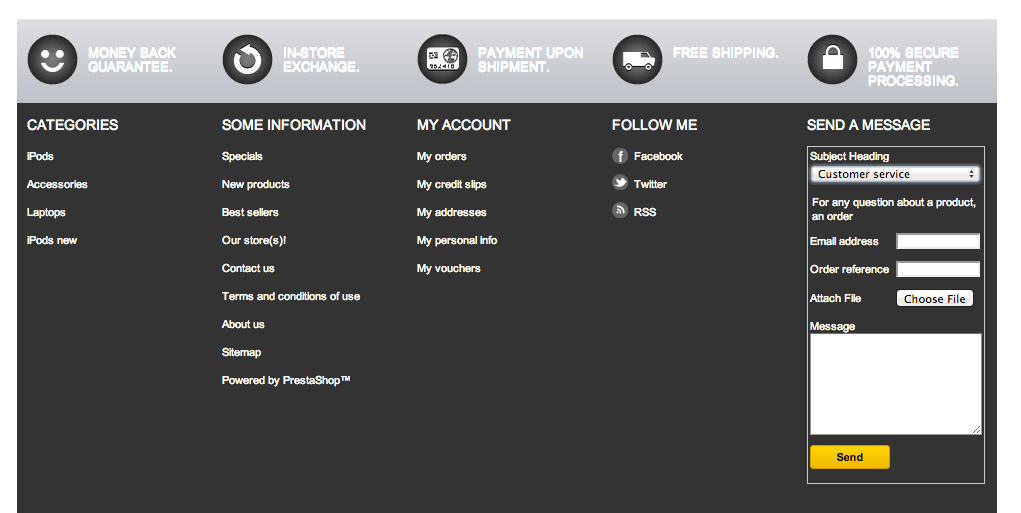This screenshot has width=1021, height=513.
Task: Click the secure payment padlock icon
Action: coord(832,59)
